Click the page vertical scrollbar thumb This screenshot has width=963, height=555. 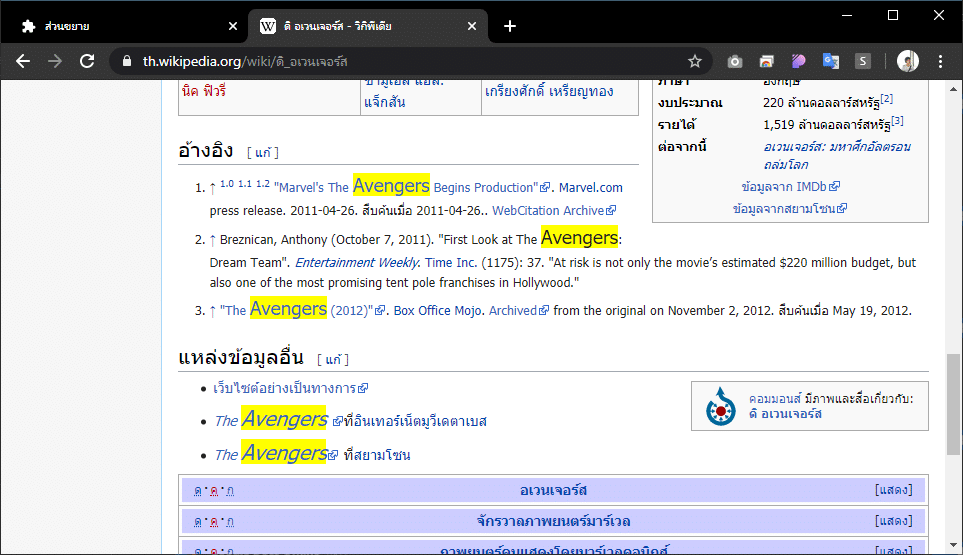click(x=953, y=404)
